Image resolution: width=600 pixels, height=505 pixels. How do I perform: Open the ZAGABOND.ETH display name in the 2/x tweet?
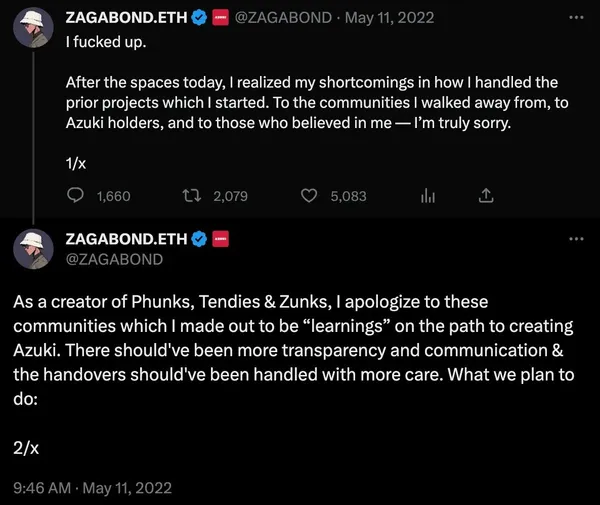127,239
